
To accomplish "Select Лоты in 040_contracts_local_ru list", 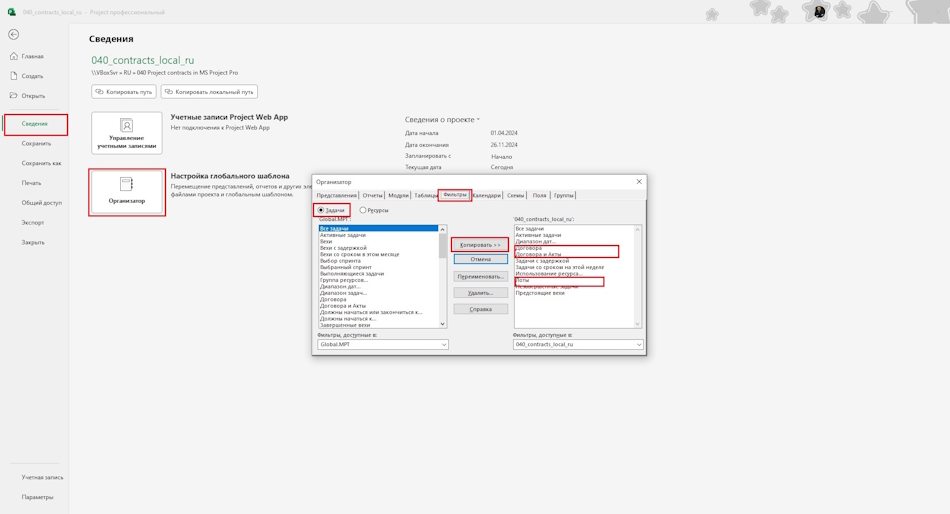I will pos(522,280).
